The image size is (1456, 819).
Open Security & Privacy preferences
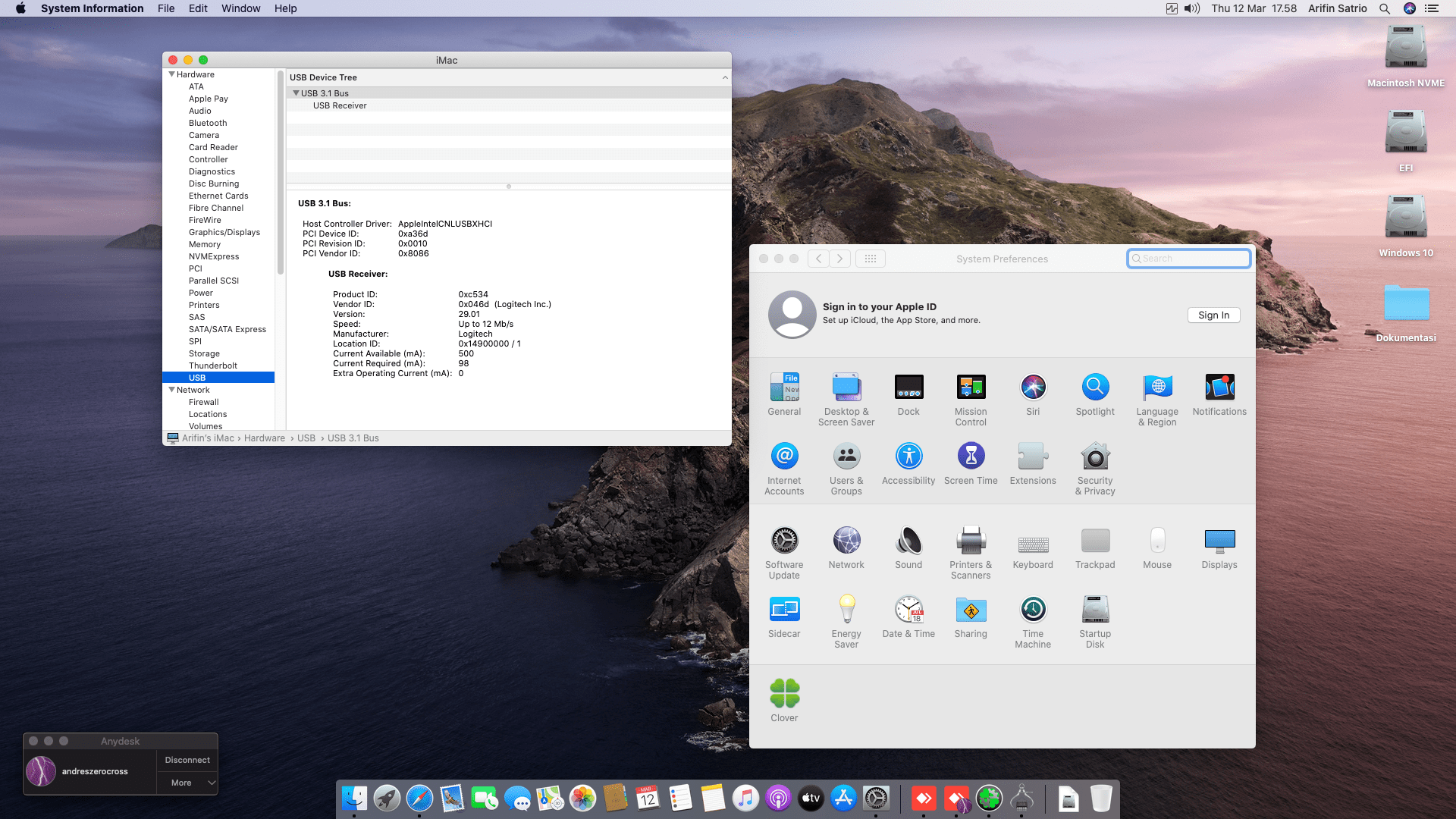click(x=1095, y=469)
